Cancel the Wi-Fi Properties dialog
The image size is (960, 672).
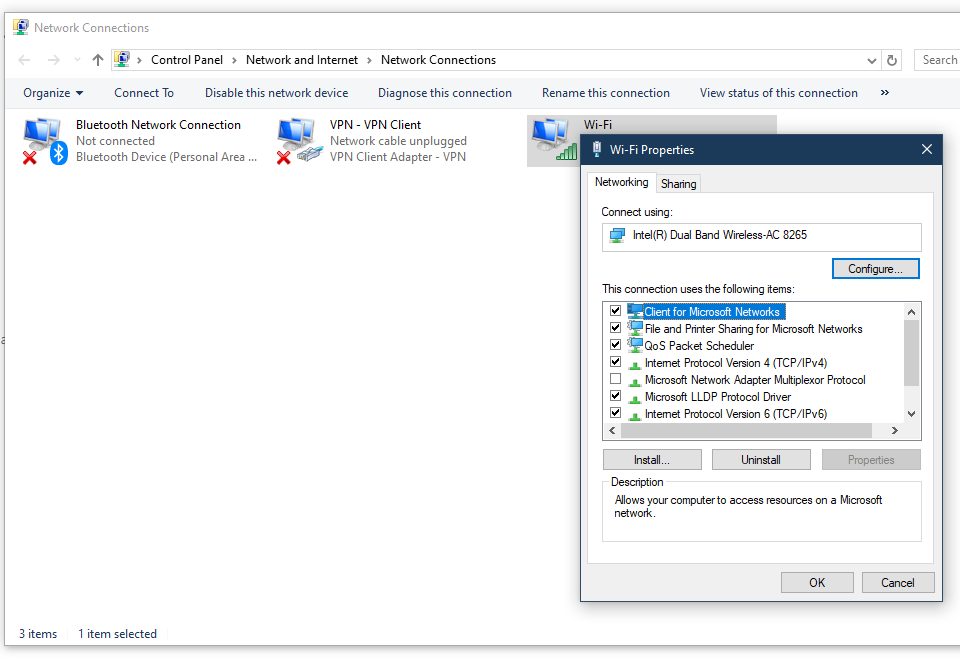click(x=898, y=583)
